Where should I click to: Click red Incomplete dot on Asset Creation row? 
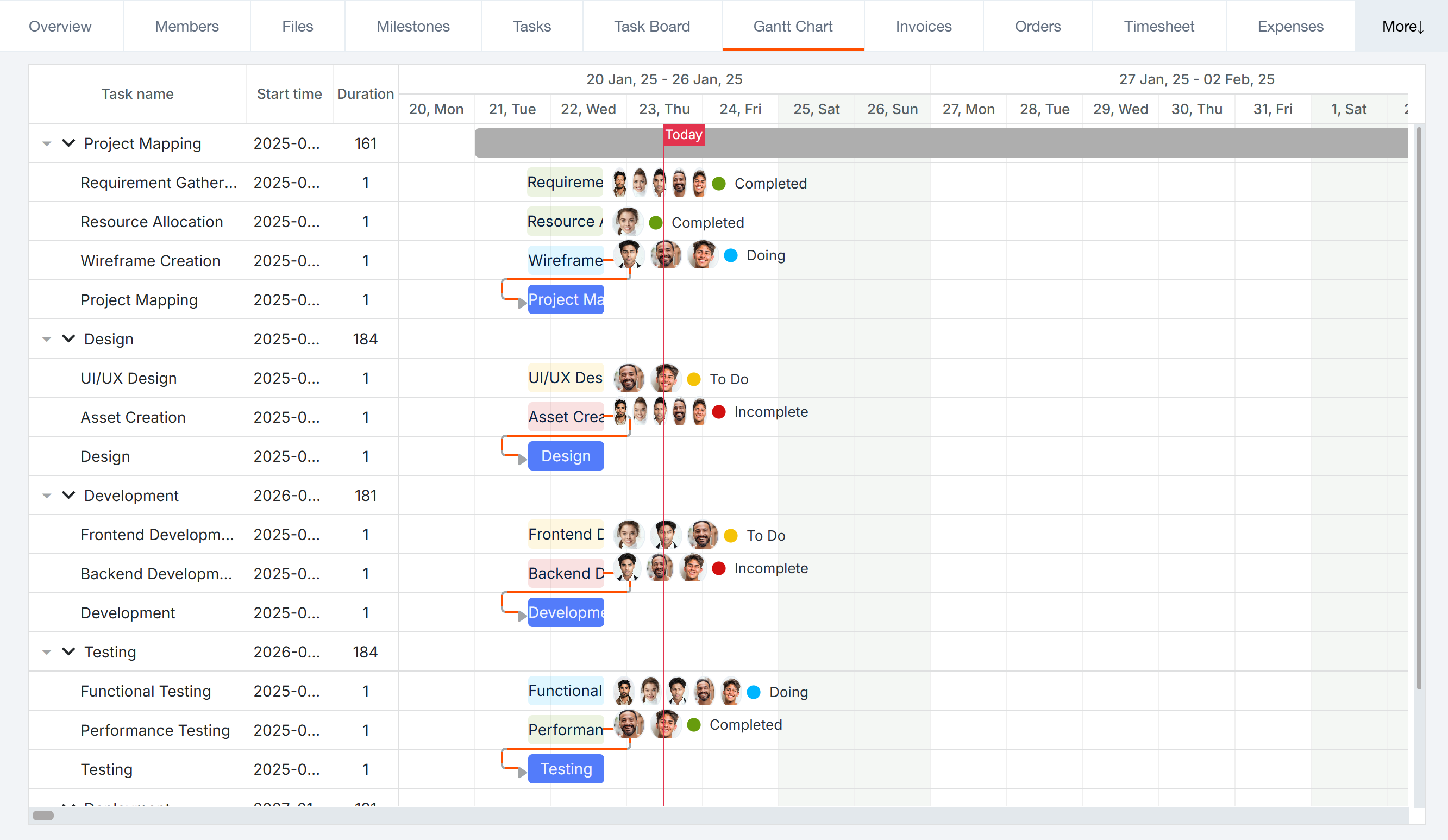click(718, 412)
